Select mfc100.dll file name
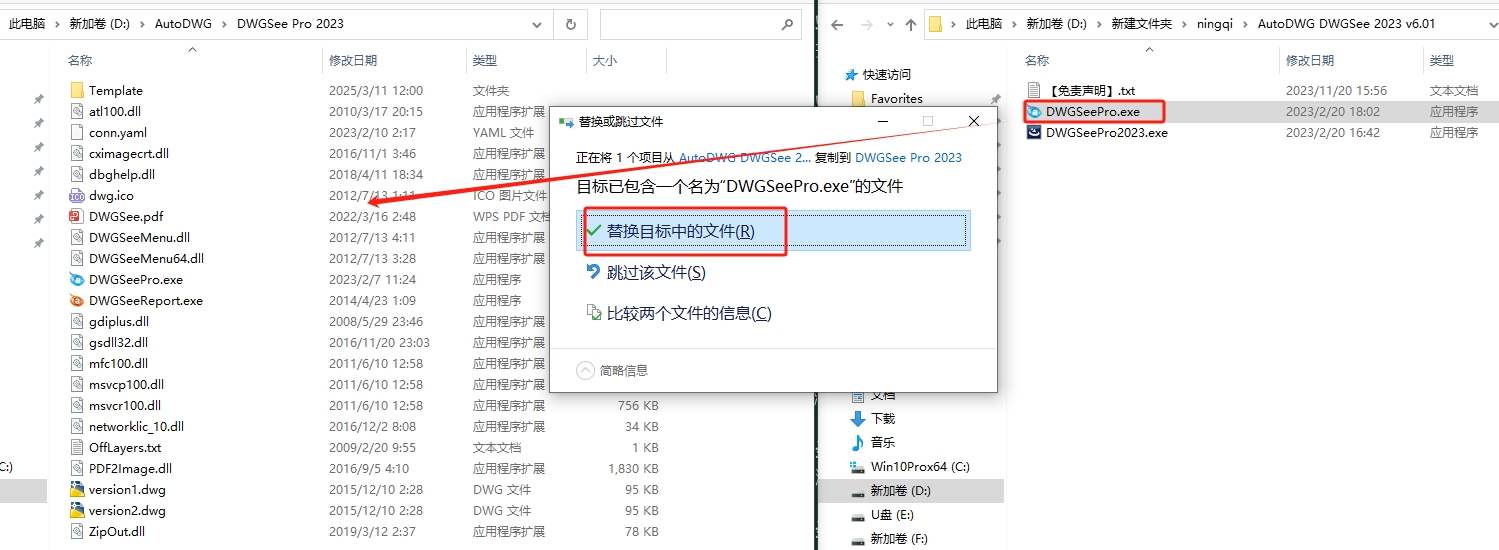The height and width of the screenshot is (550, 1499). [118, 363]
